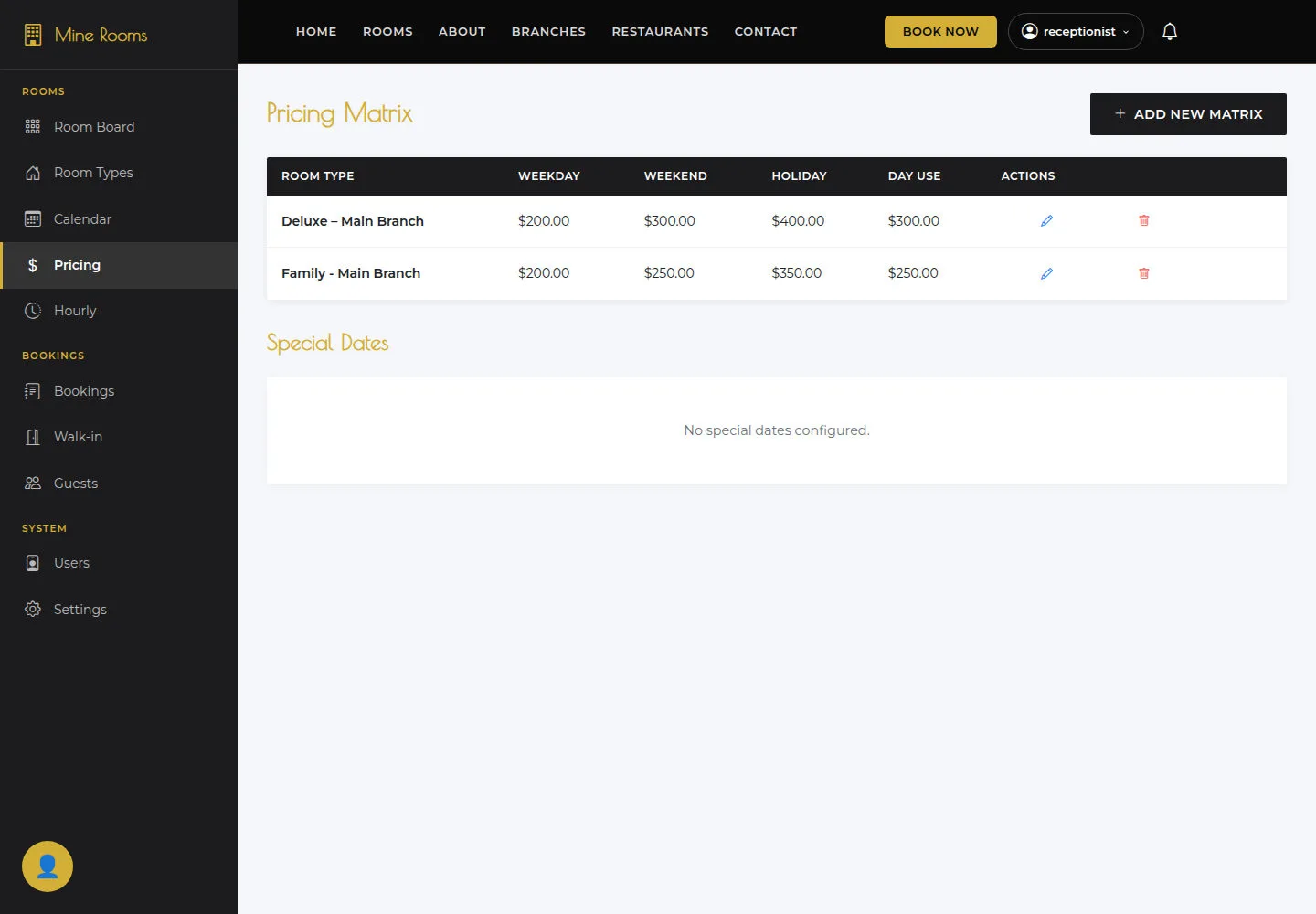
Task: Click the Family weekend price $250.00
Action: click(x=669, y=273)
